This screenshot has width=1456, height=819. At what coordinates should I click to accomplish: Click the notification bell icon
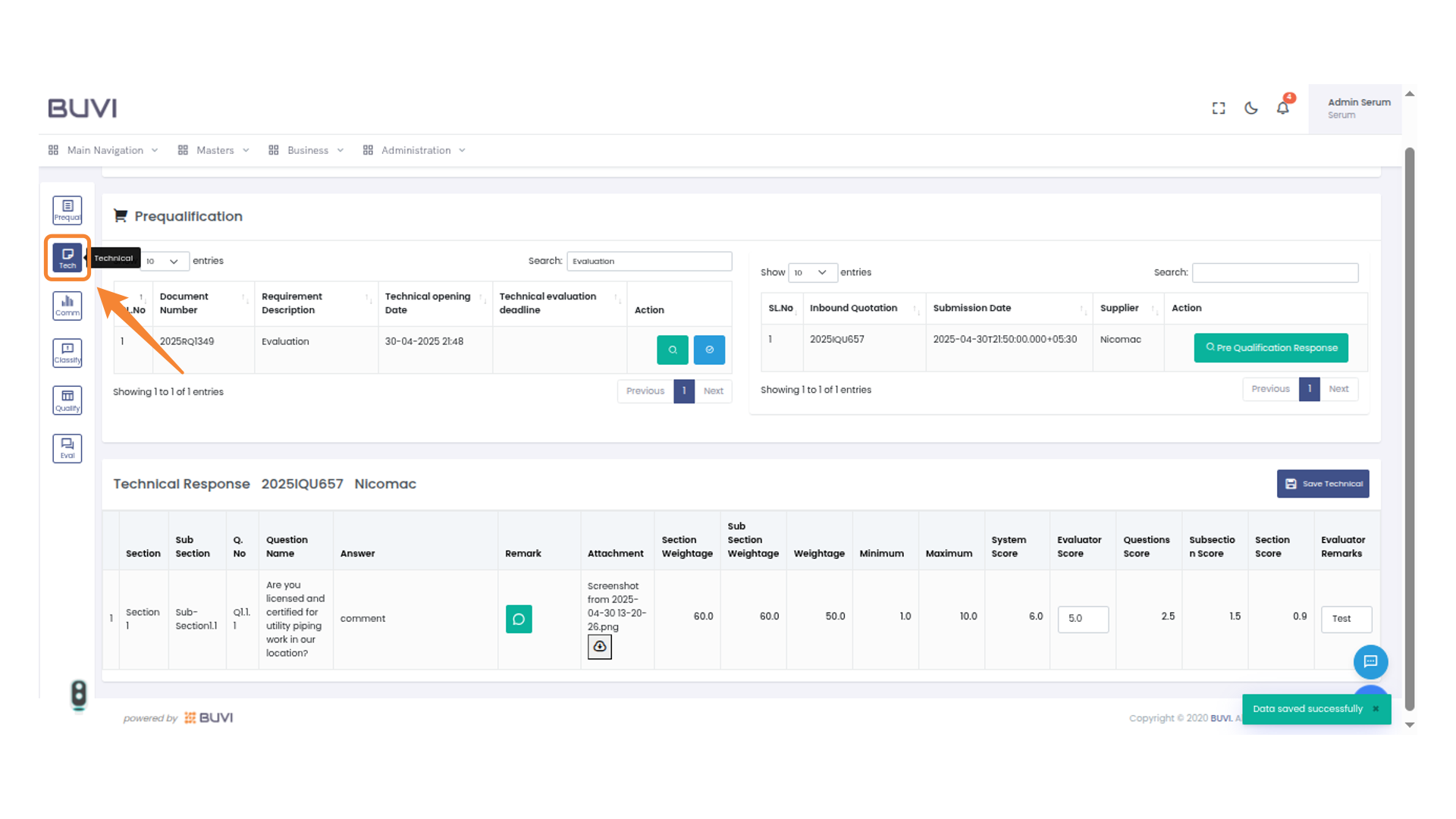1282,108
